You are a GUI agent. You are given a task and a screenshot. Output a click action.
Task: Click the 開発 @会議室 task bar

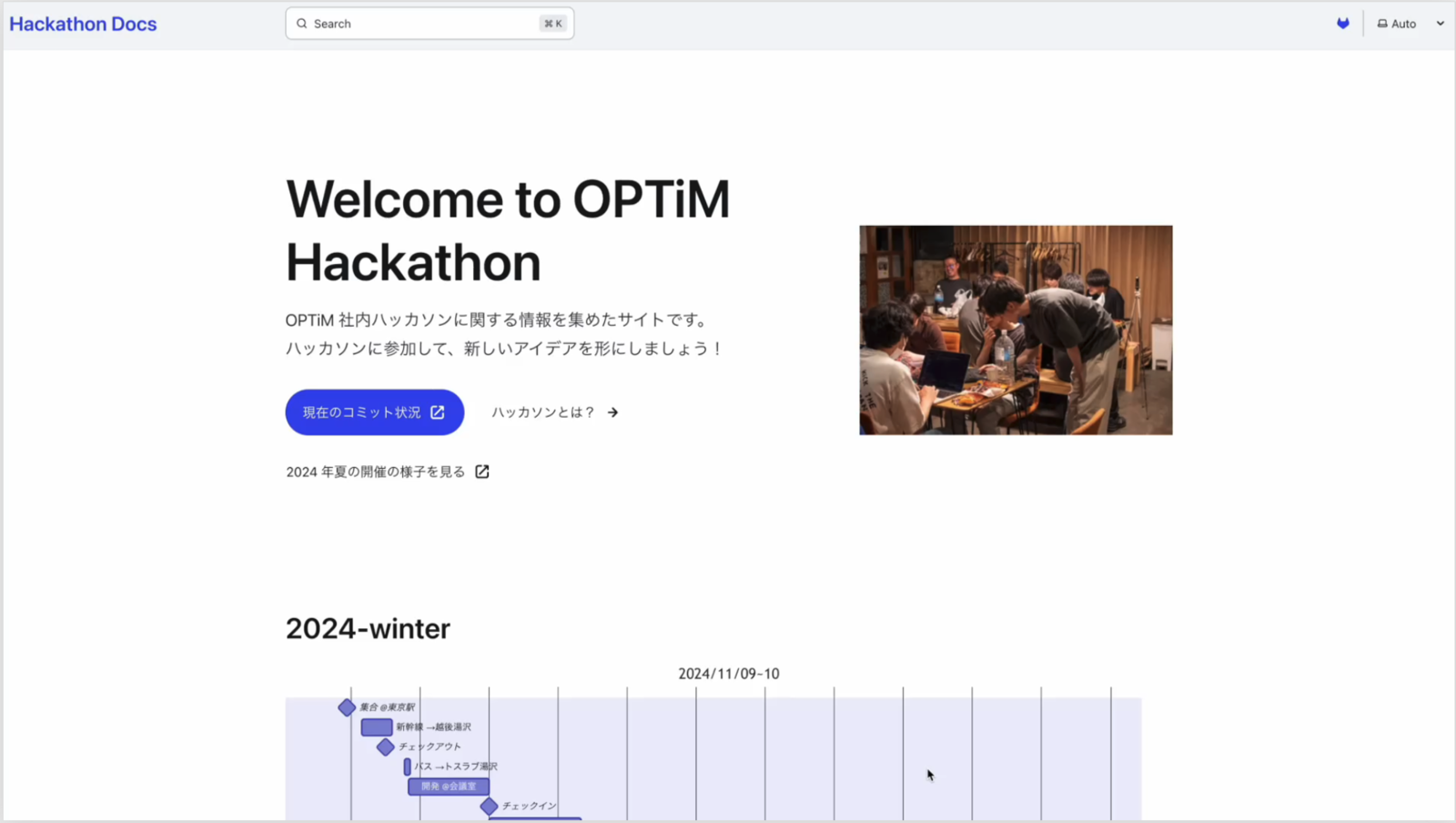449,786
